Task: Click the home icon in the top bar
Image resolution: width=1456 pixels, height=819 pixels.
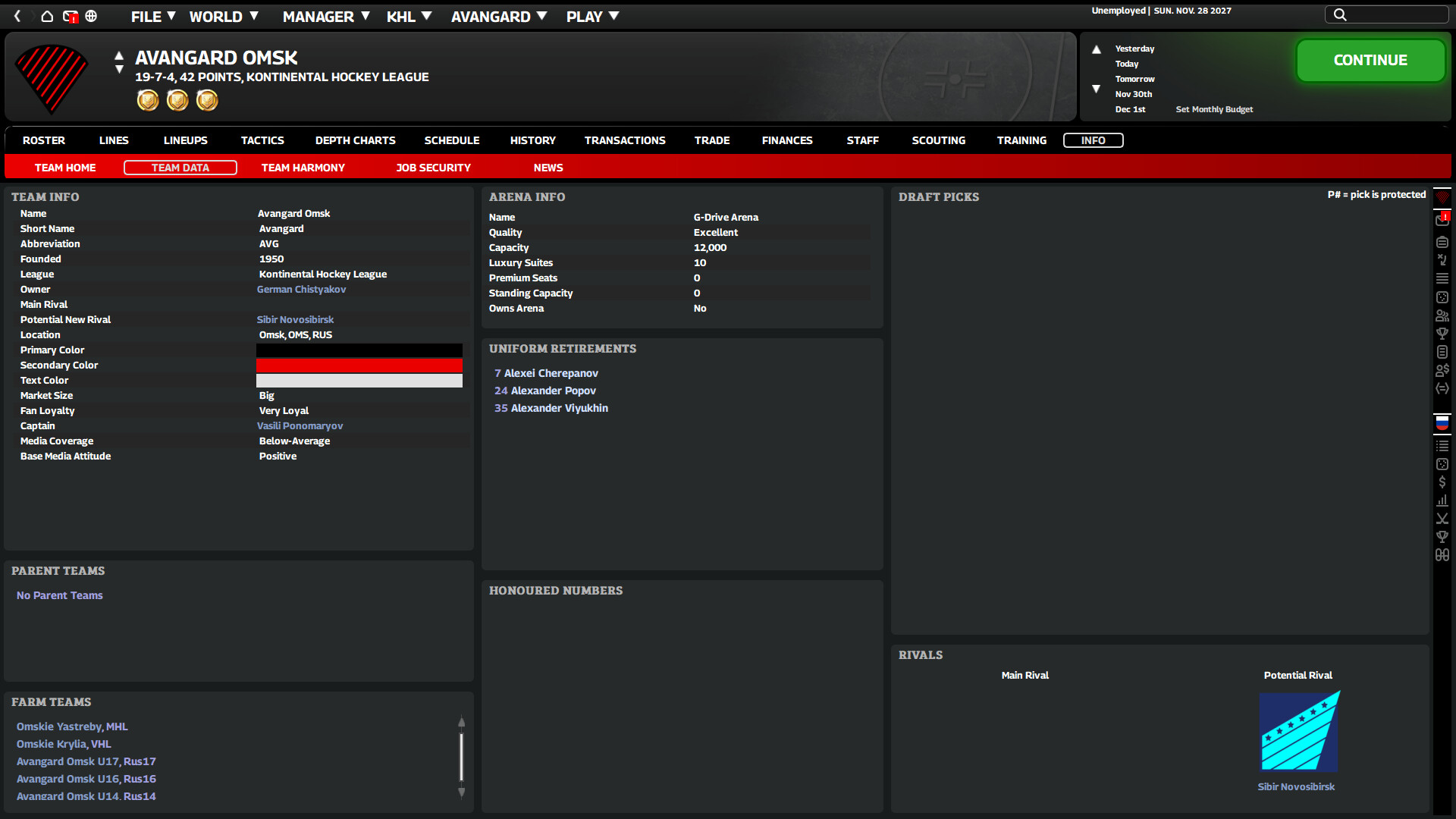Action: pos(47,15)
